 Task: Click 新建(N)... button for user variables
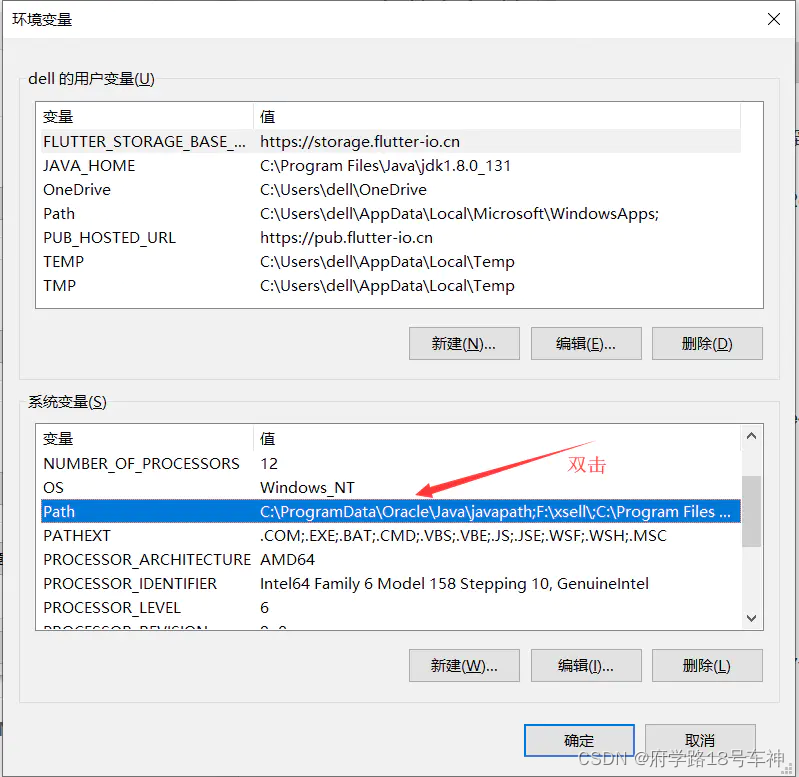coord(464,343)
